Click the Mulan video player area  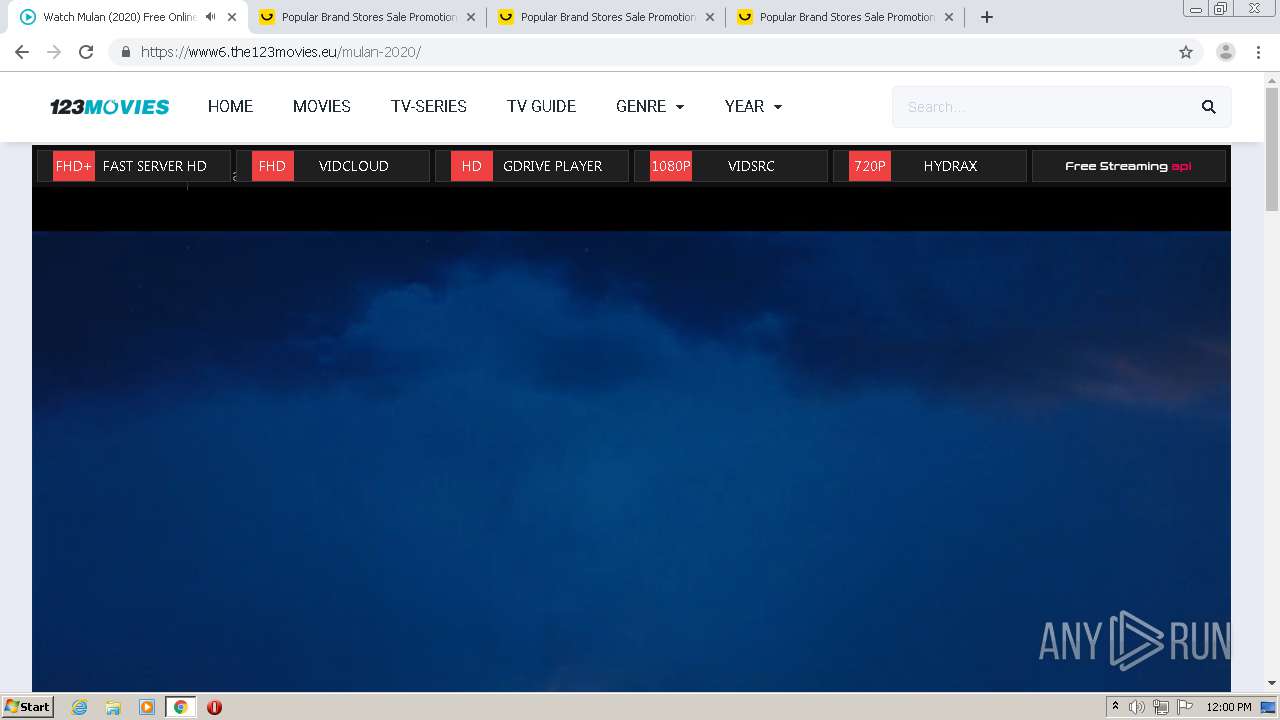[631, 460]
